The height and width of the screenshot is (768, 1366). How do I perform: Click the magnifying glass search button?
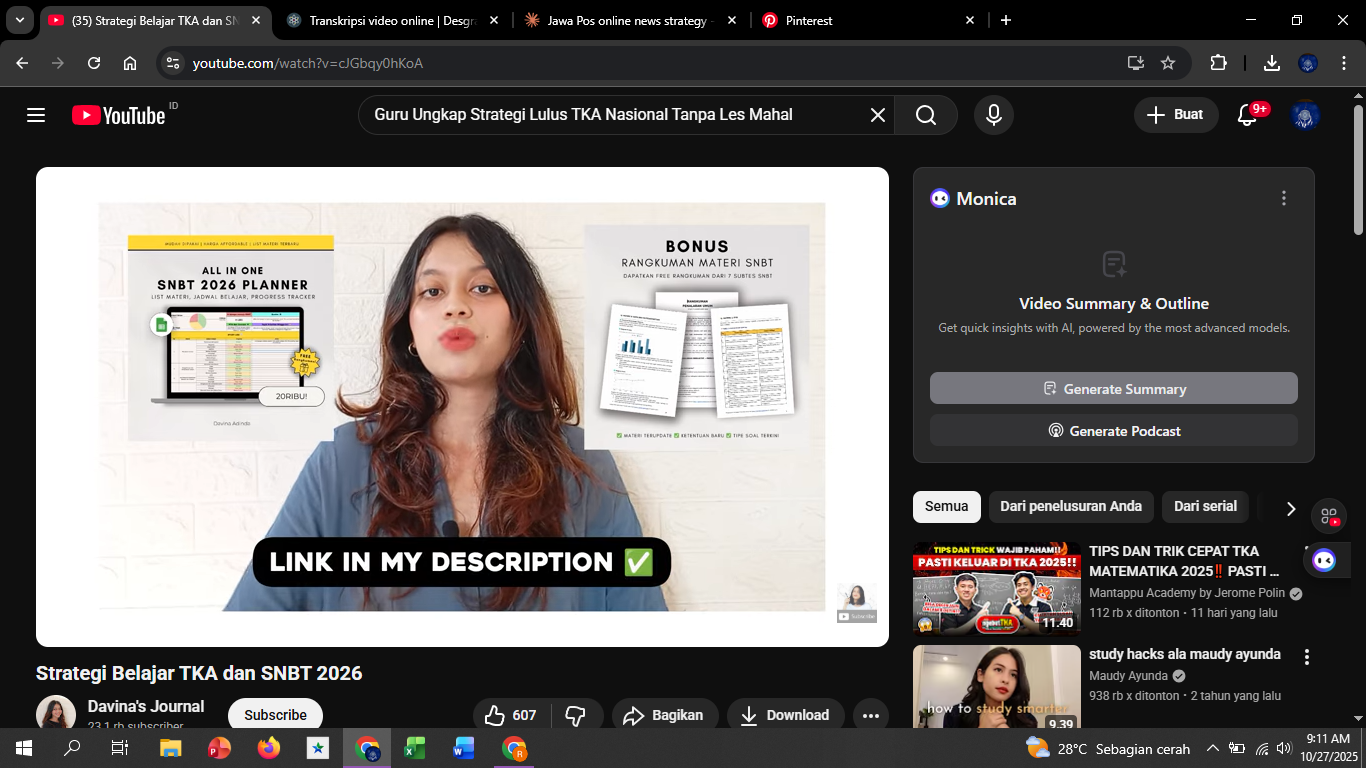click(926, 115)
